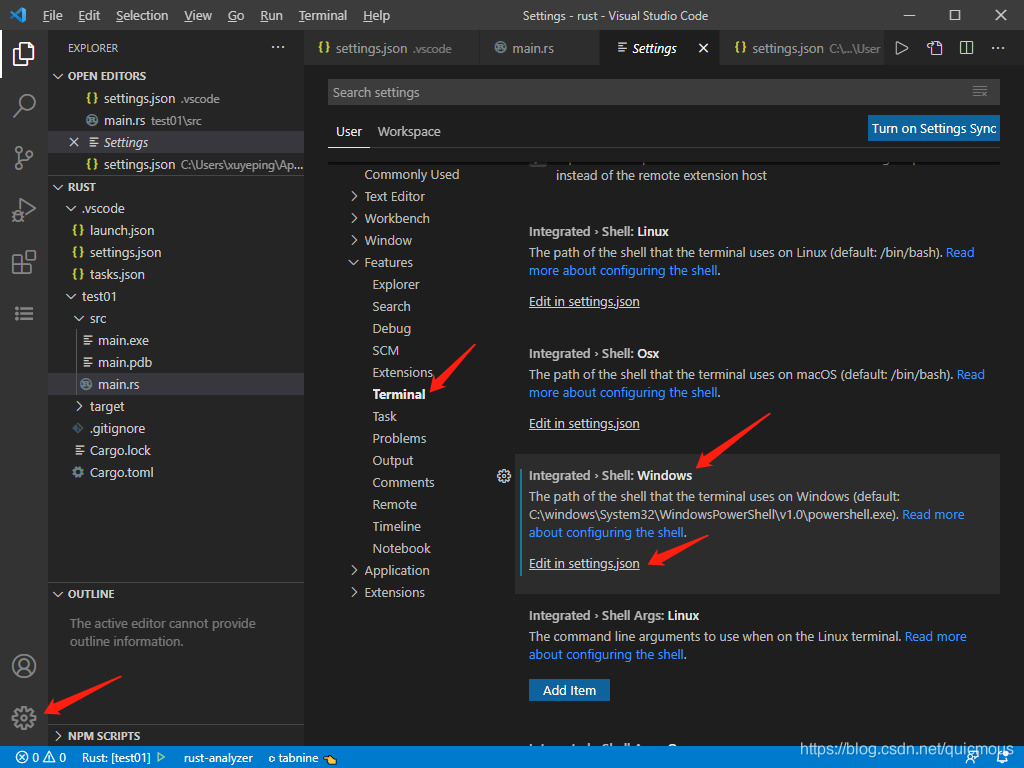
Task: Expand Window settings category
Action: coord(354,240)
